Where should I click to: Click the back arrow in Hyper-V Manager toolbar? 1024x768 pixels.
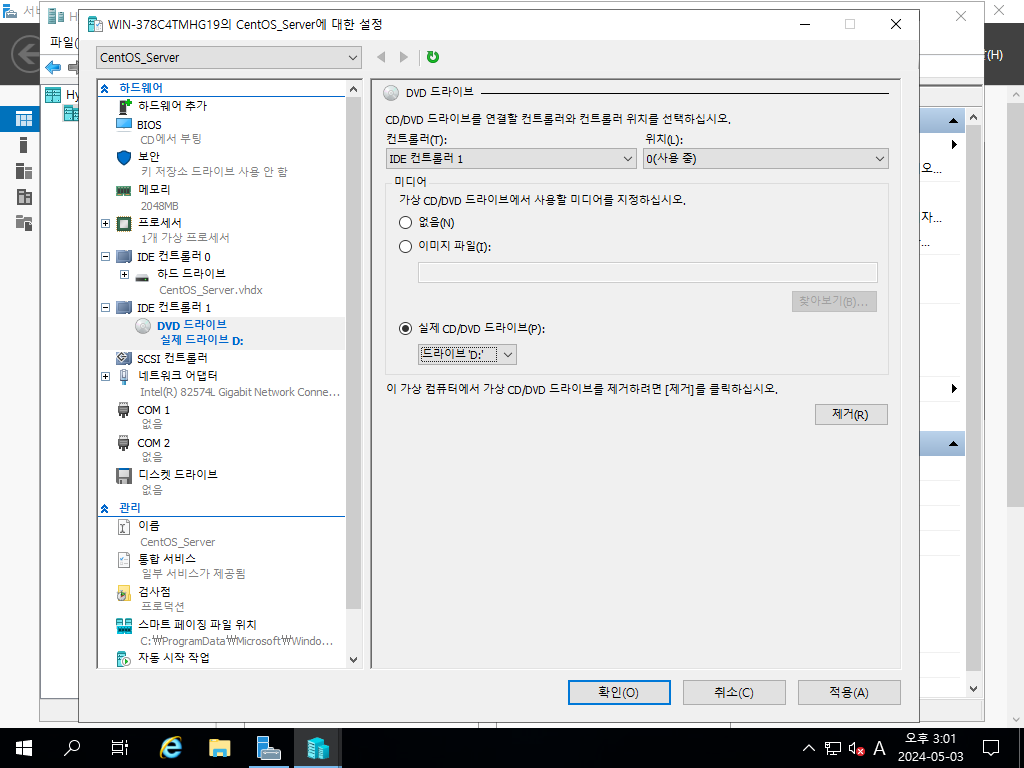click(53, 67)
